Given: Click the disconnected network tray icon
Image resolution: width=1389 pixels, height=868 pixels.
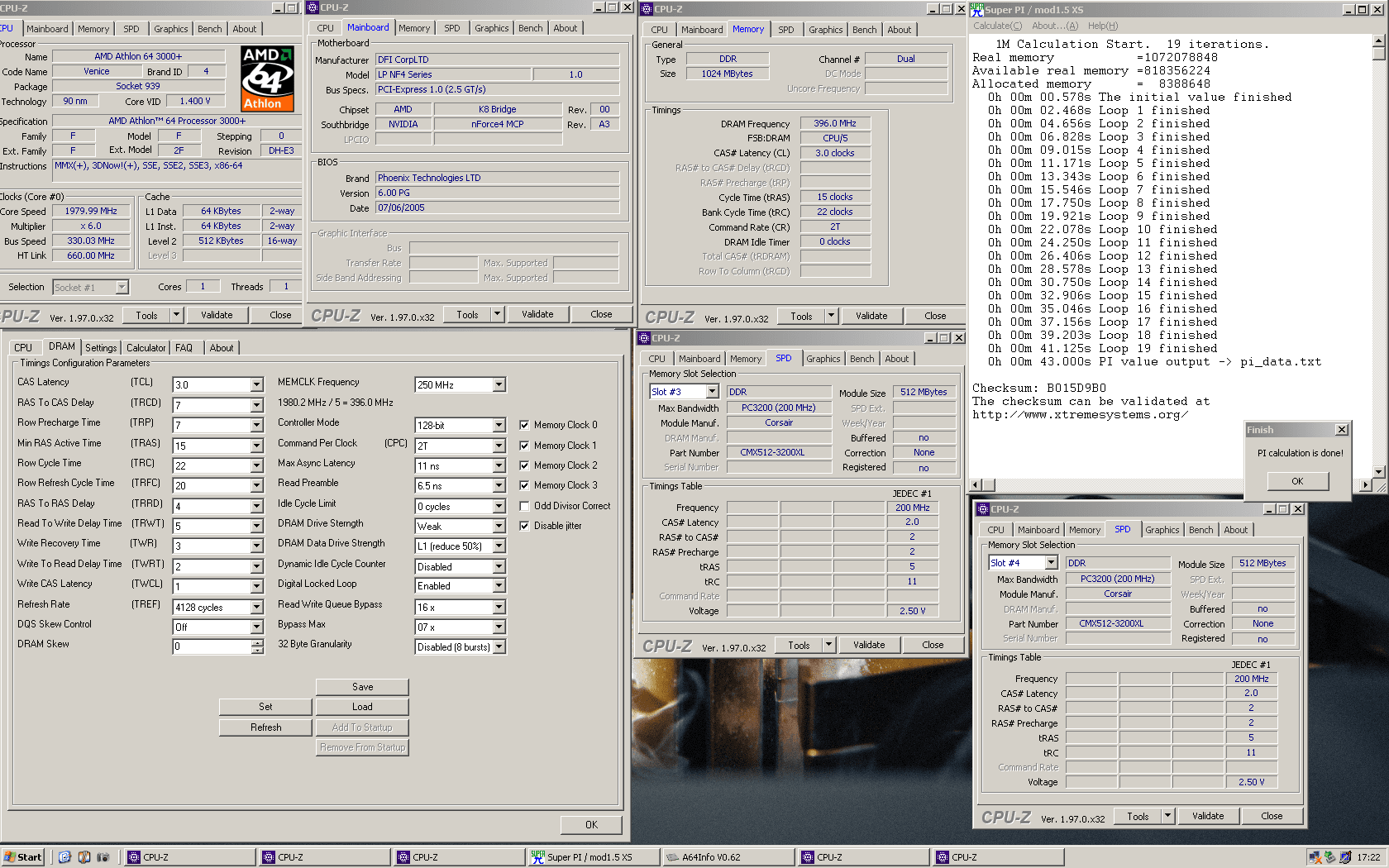Looking at the screenshot, I should pos(1315,857).
